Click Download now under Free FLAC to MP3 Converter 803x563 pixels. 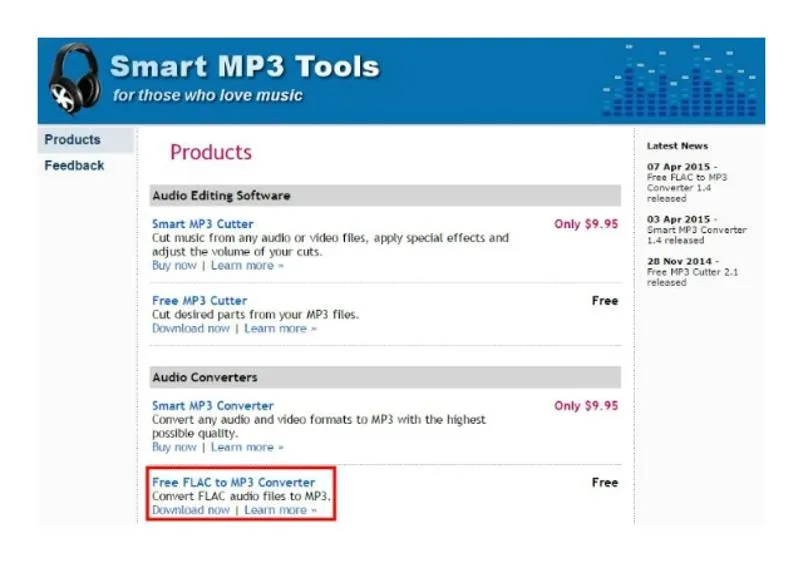click(x=191, y=510)
